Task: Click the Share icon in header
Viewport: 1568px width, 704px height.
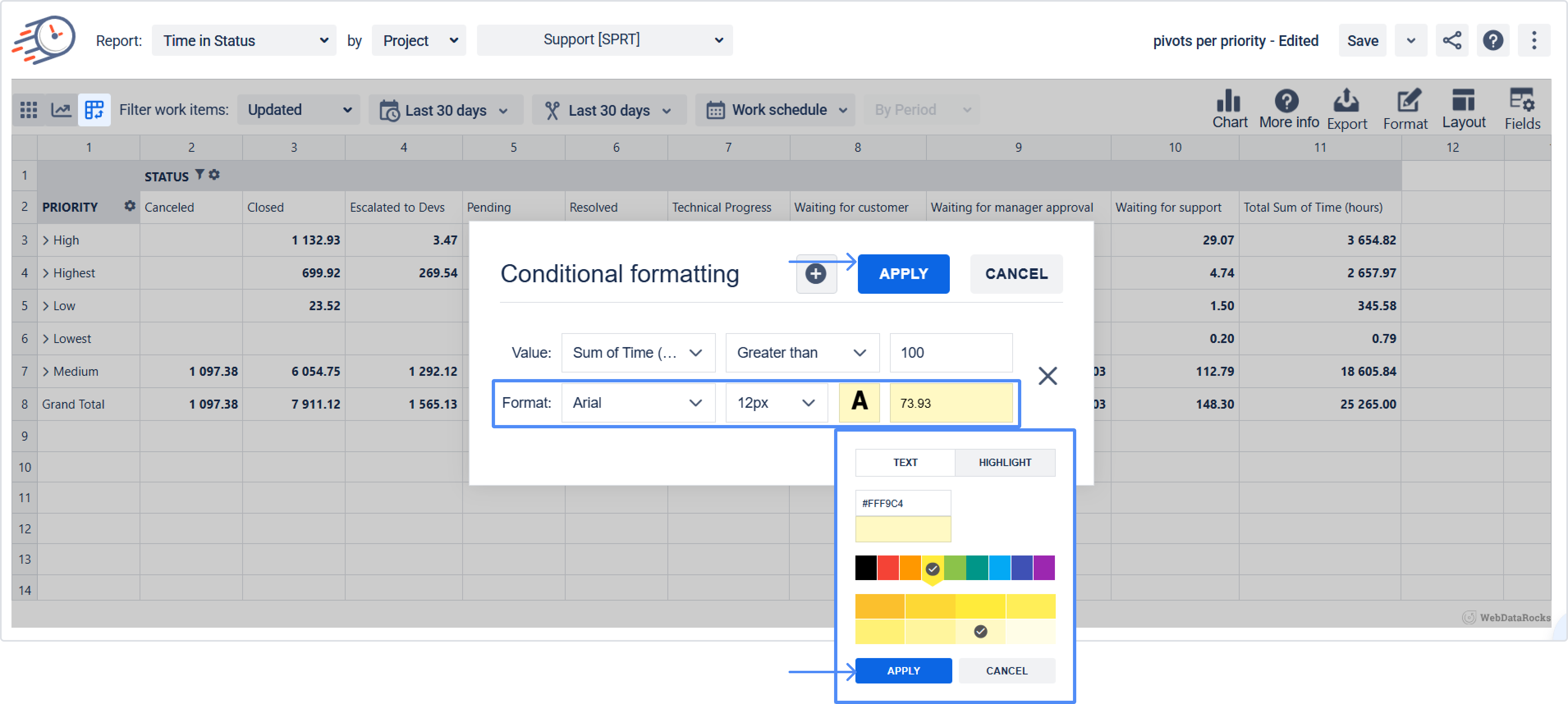Action: [1452, 41]
